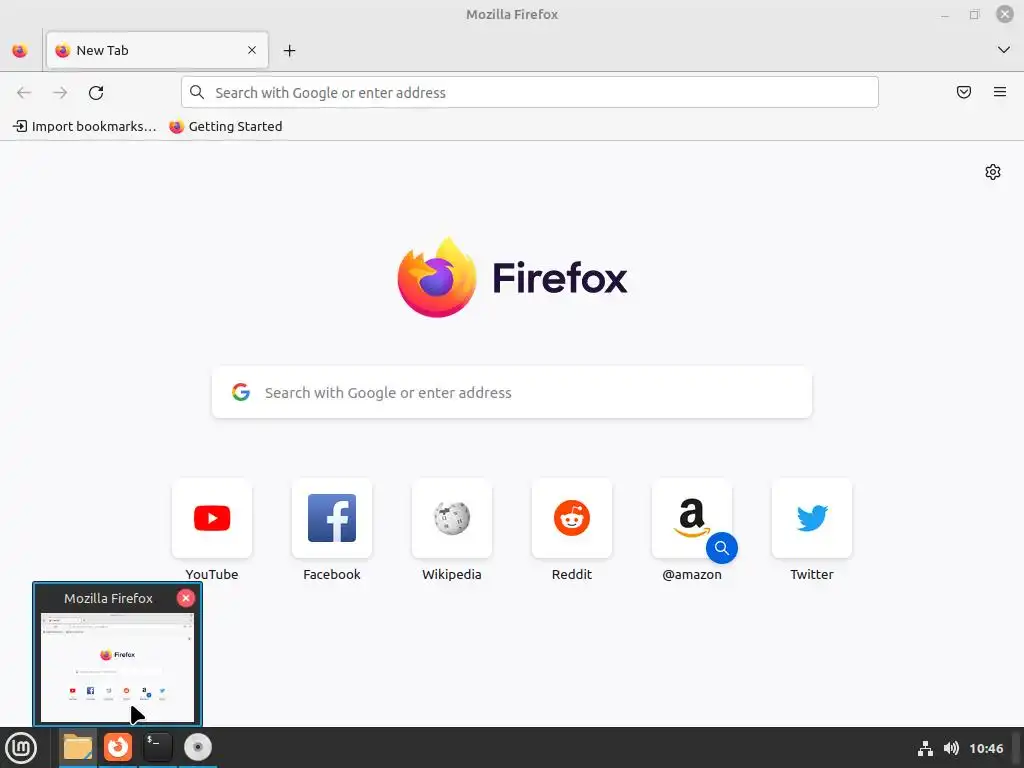Viewport: 1024px width, 768px height.
Task: Open the @amazon search shortcut tile
Action: [x=692, y=518]
